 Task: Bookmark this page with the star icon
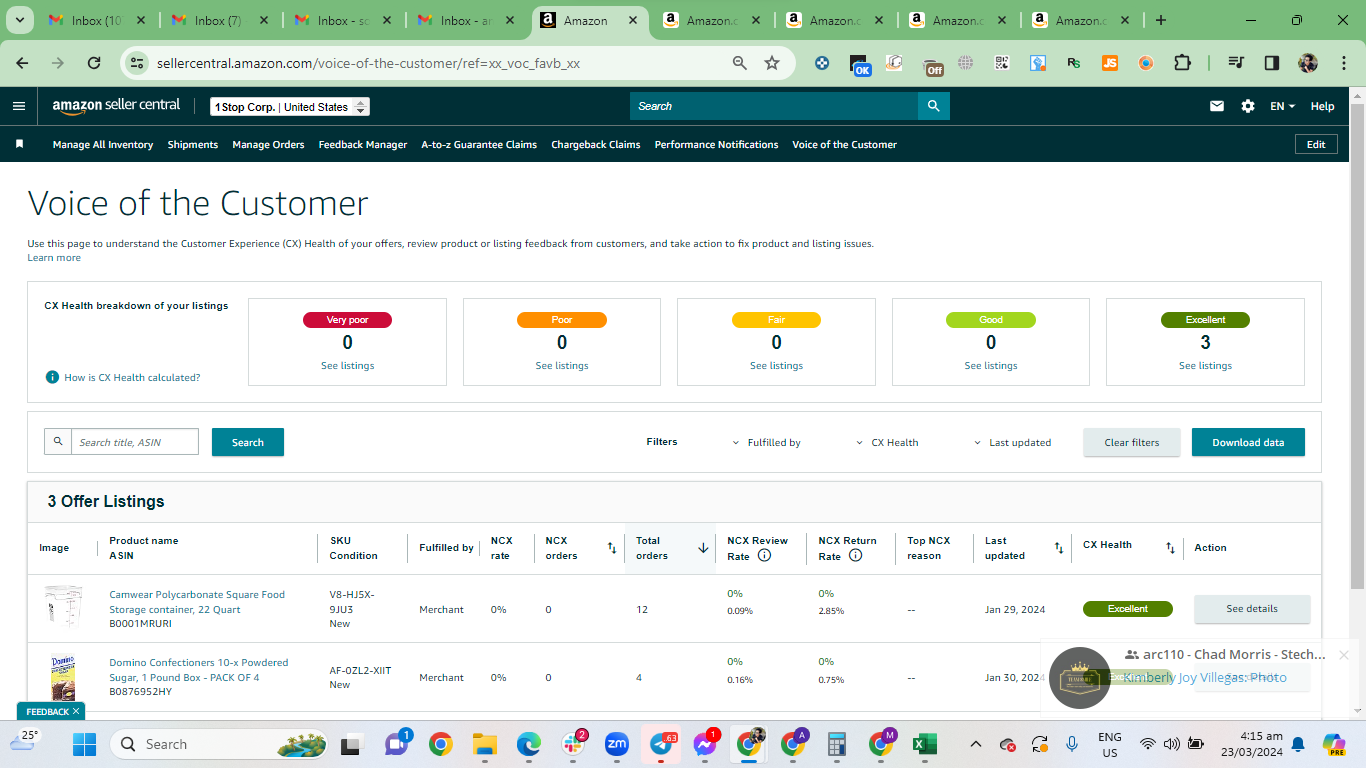(x=772, y=63)
